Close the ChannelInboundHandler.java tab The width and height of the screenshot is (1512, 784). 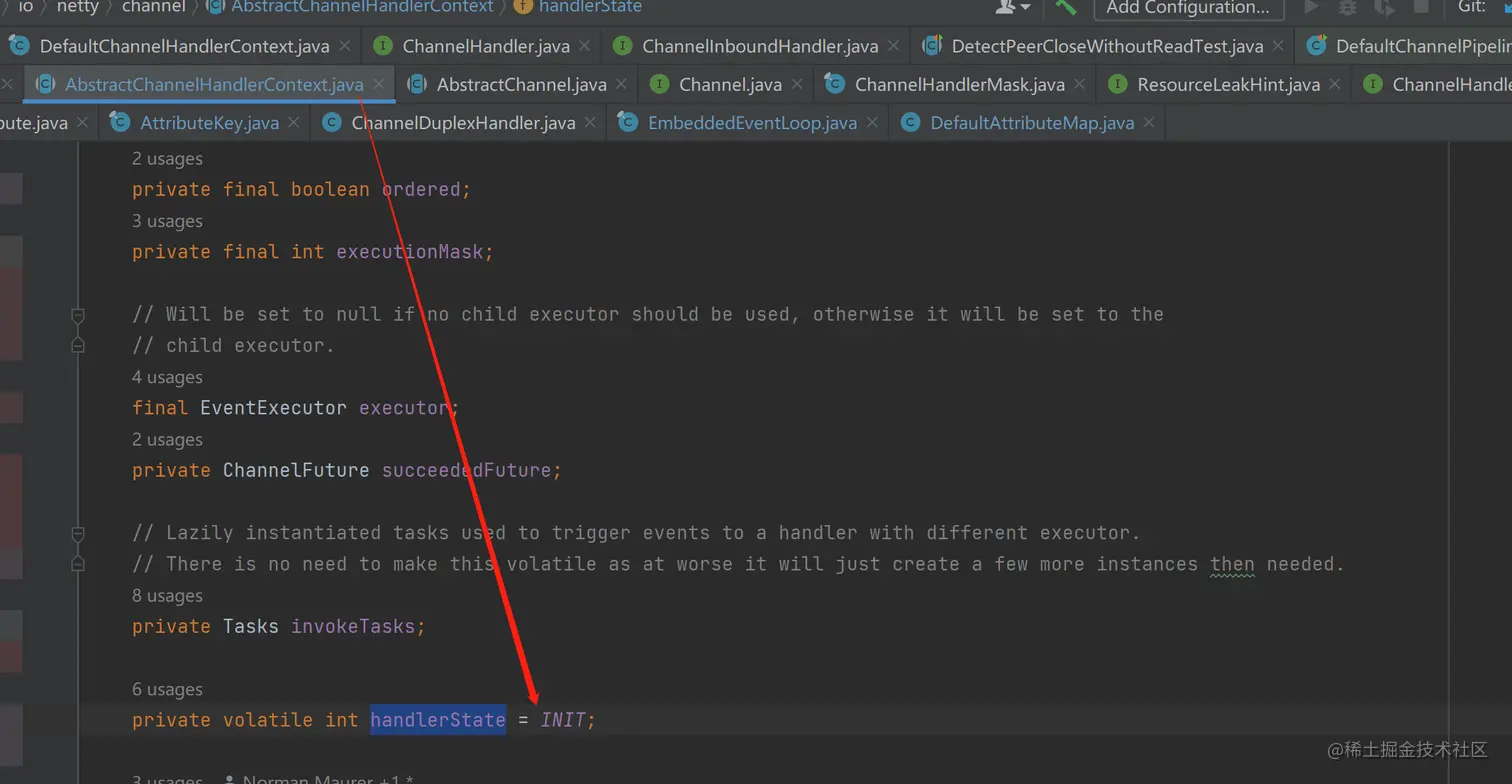[x=893, y=46]
